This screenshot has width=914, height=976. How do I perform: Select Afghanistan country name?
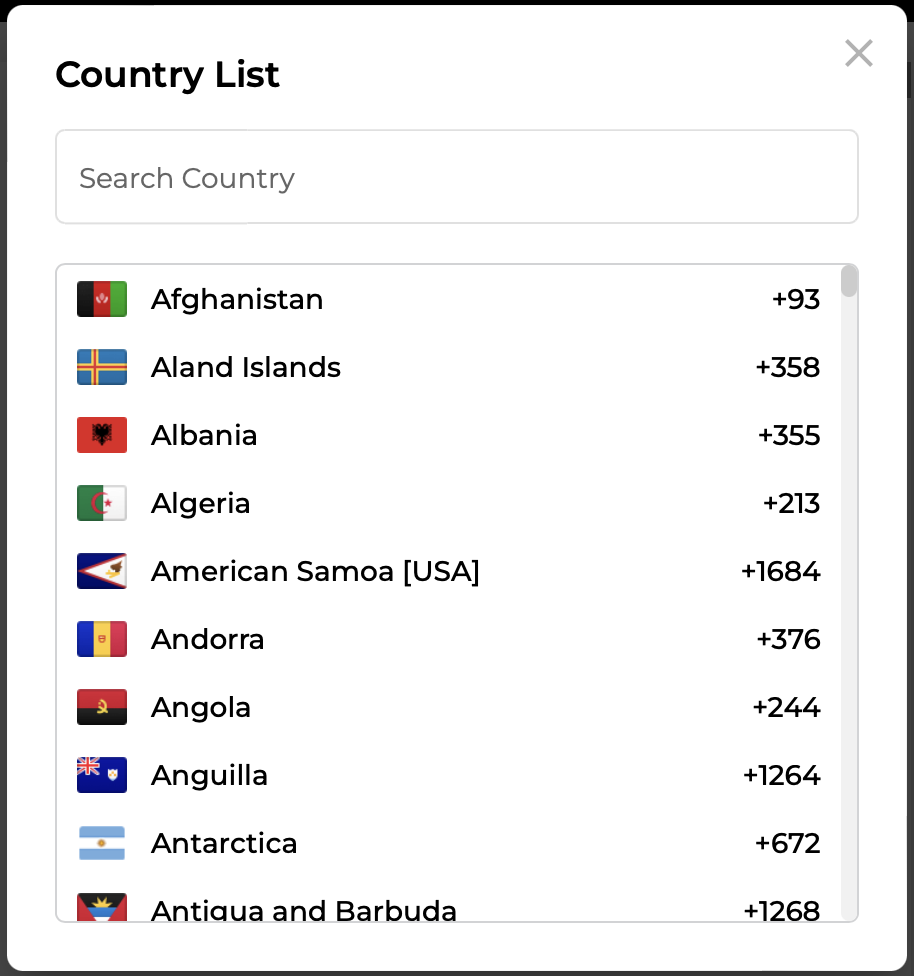237,299
